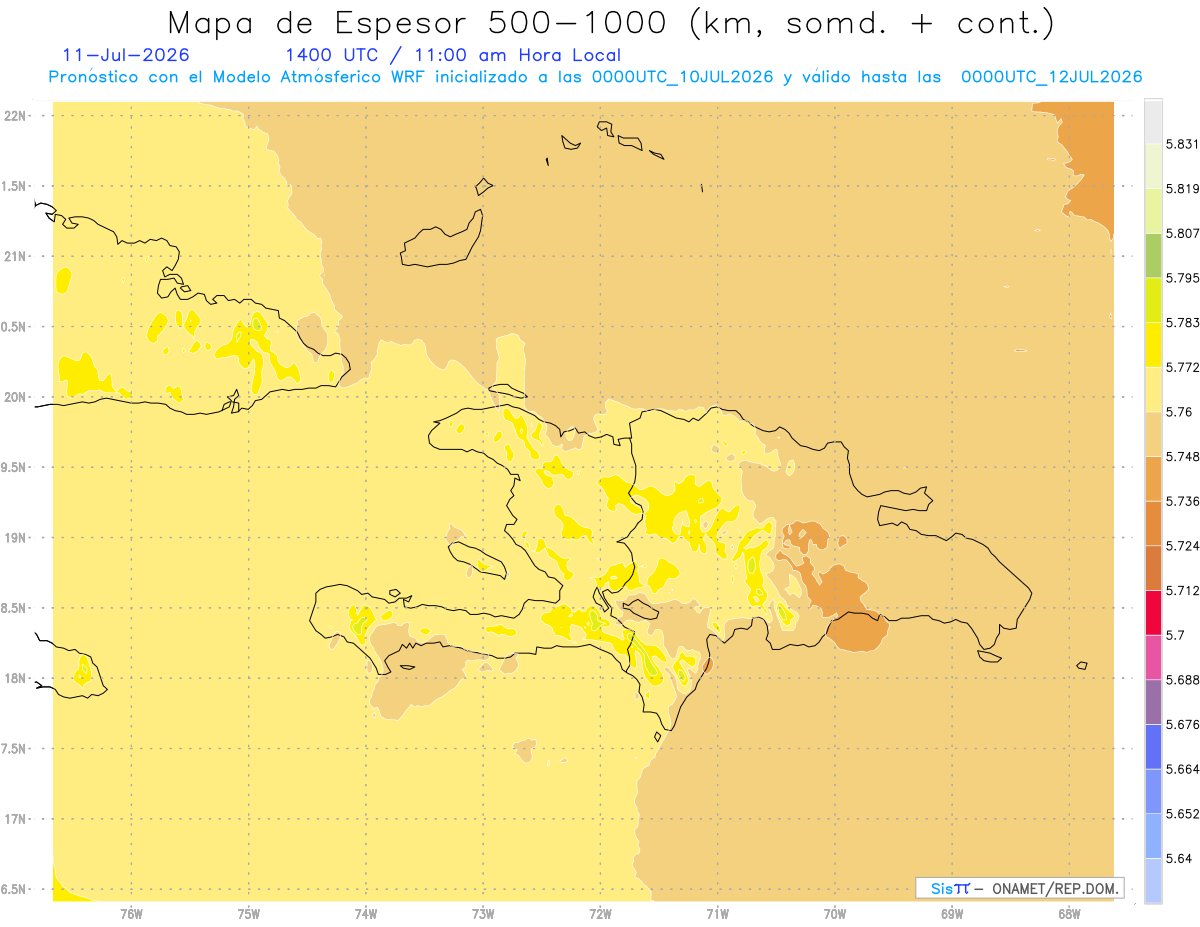Click the colorbar value 5.7
The image size is (1200, 927).
click(1174, 635)
